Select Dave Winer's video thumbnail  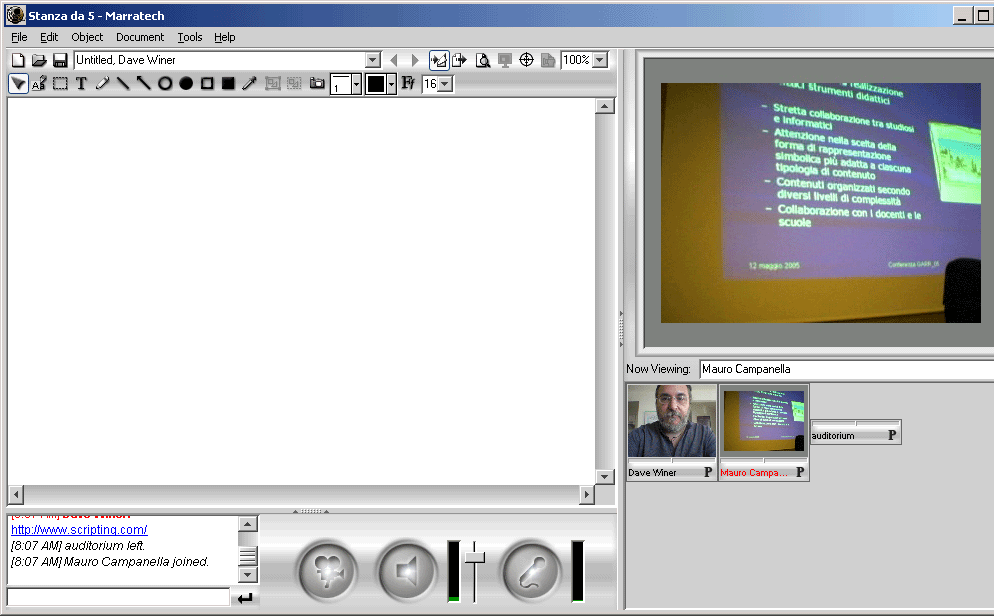671,424
